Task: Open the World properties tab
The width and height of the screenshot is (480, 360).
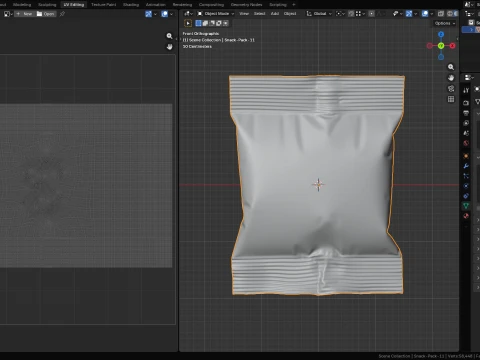Action: coord(466,143)
